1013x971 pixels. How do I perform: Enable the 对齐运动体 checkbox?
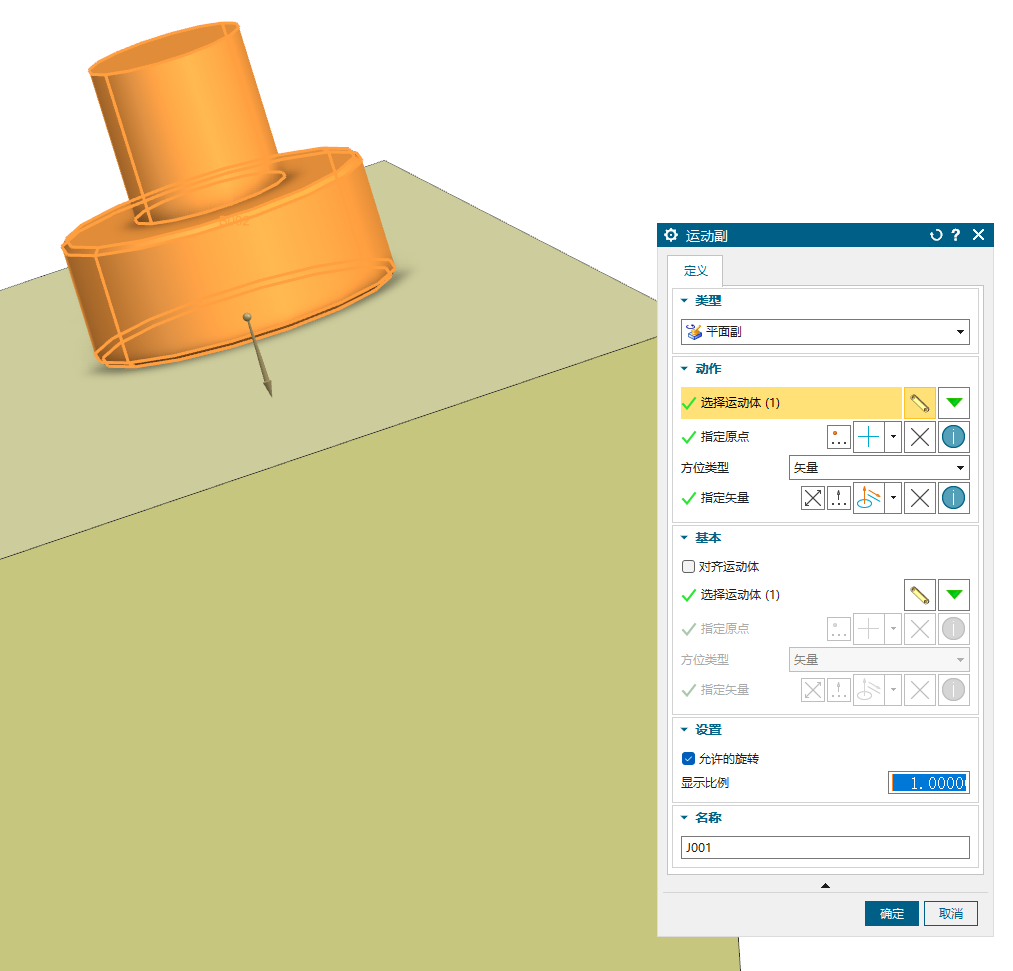click(688, 567)
